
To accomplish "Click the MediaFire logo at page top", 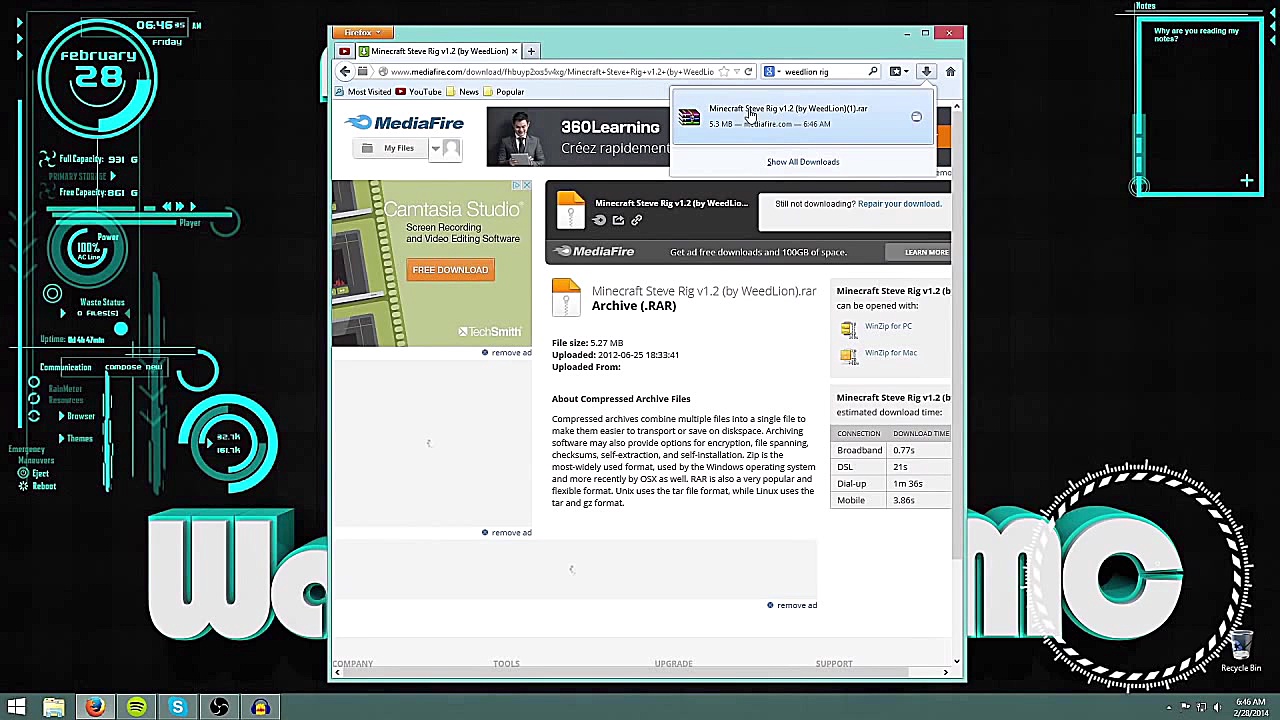I will pyautogui.click(x=404, y=123).
